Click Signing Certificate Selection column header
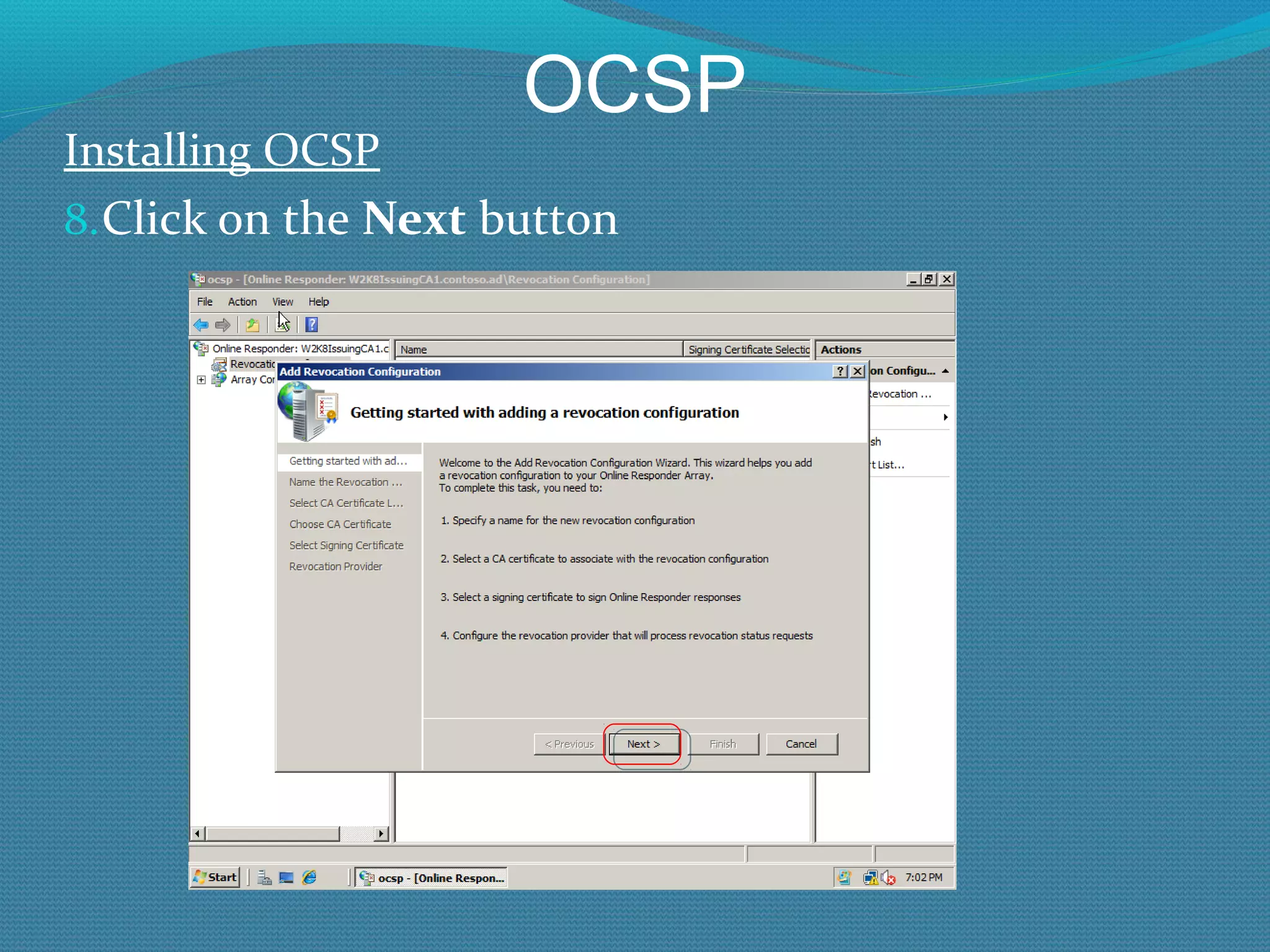Viewport: 1270px width, 952px height. pos(748,350)
